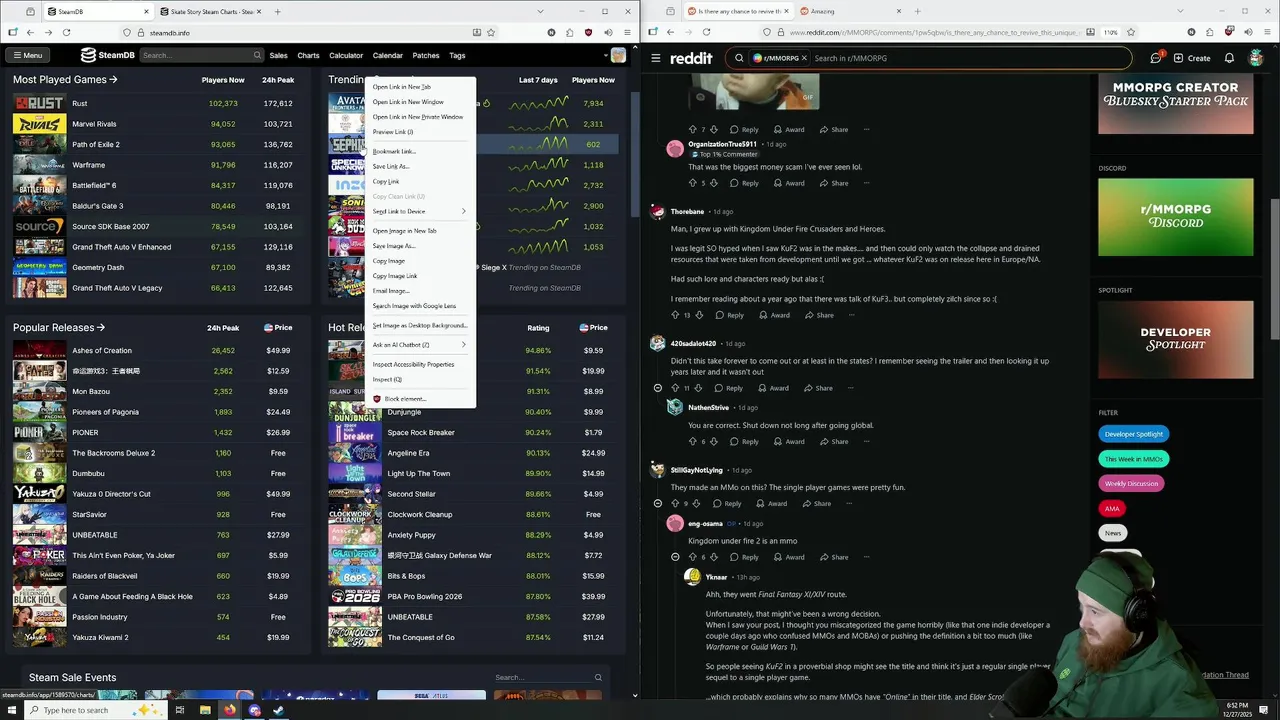Select AMA filter flair
1280x720 pixels.
(1111, 508)
